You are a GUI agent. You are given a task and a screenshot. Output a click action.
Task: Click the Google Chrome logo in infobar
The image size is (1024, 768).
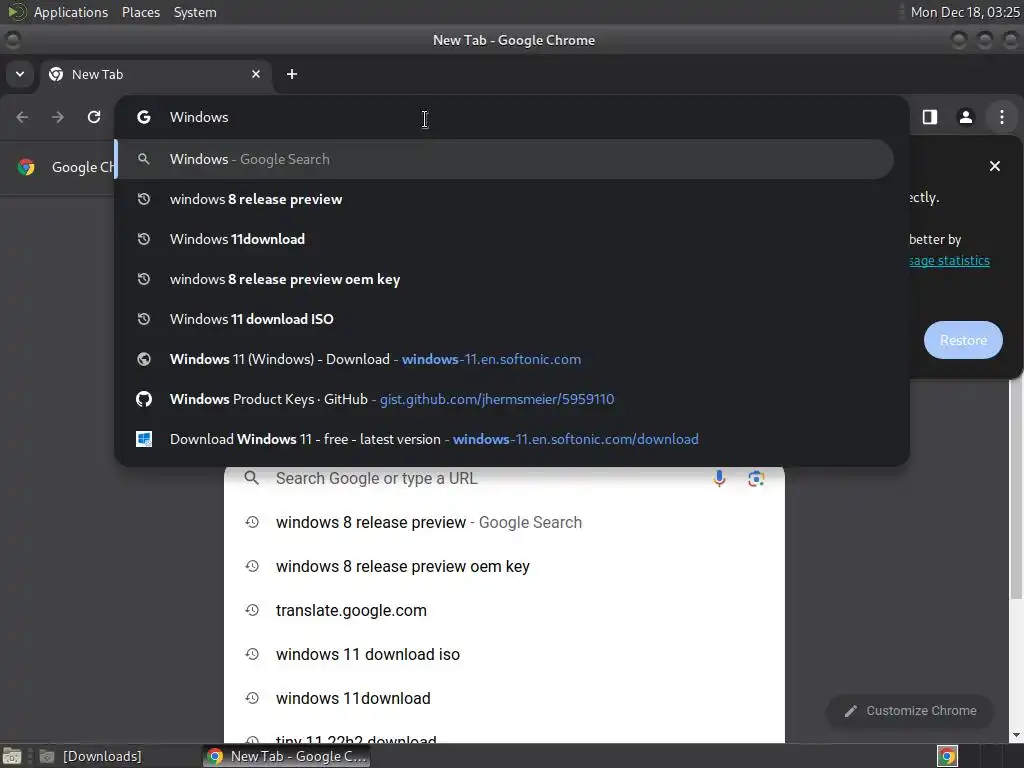[26, 167]
